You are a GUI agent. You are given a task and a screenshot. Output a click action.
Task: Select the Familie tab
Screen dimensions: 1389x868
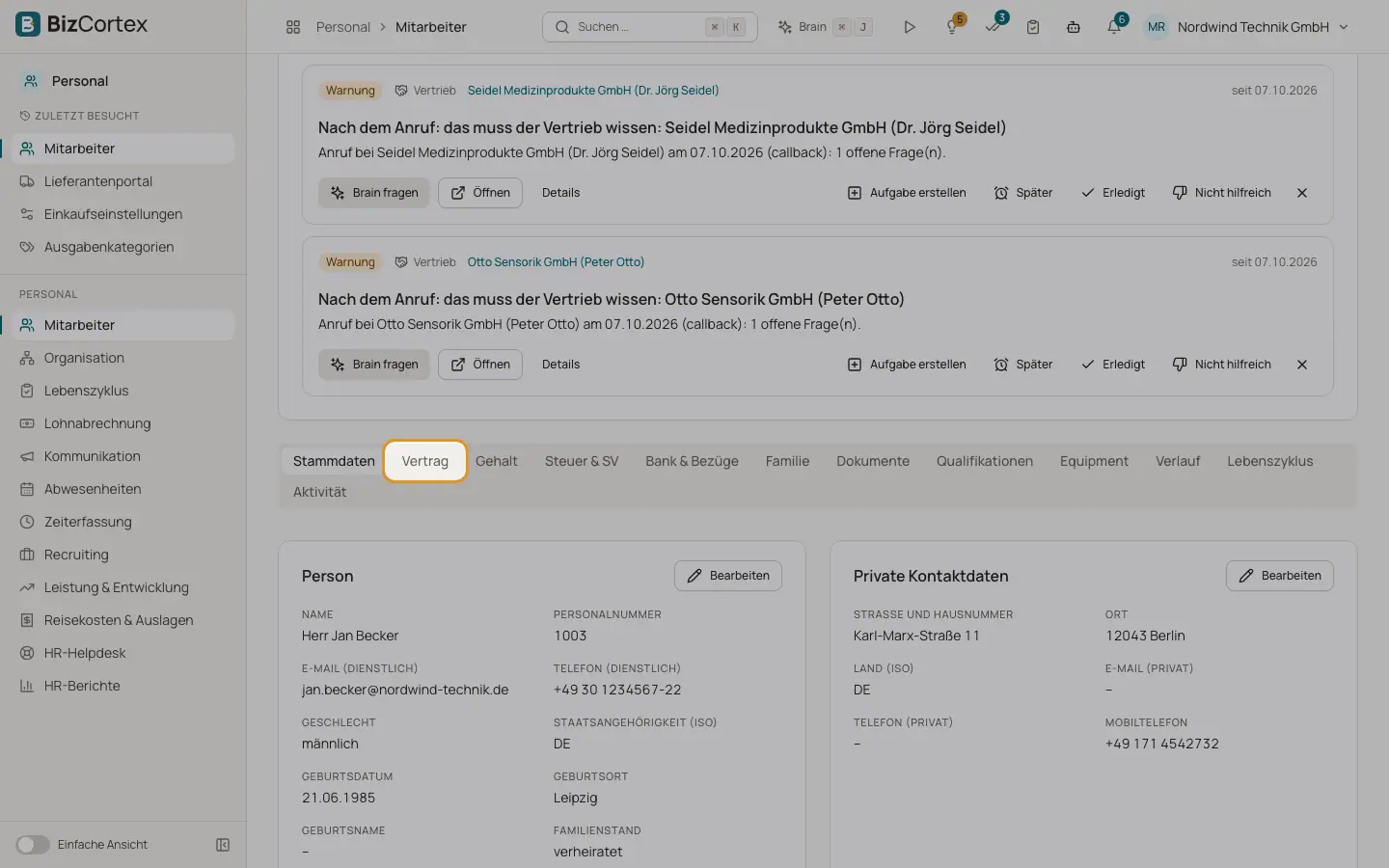(x=787, y=461)
